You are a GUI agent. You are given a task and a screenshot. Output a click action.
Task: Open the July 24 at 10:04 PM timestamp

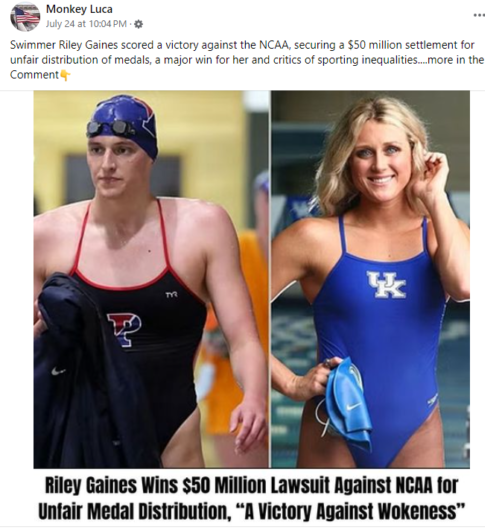point(86,24)
